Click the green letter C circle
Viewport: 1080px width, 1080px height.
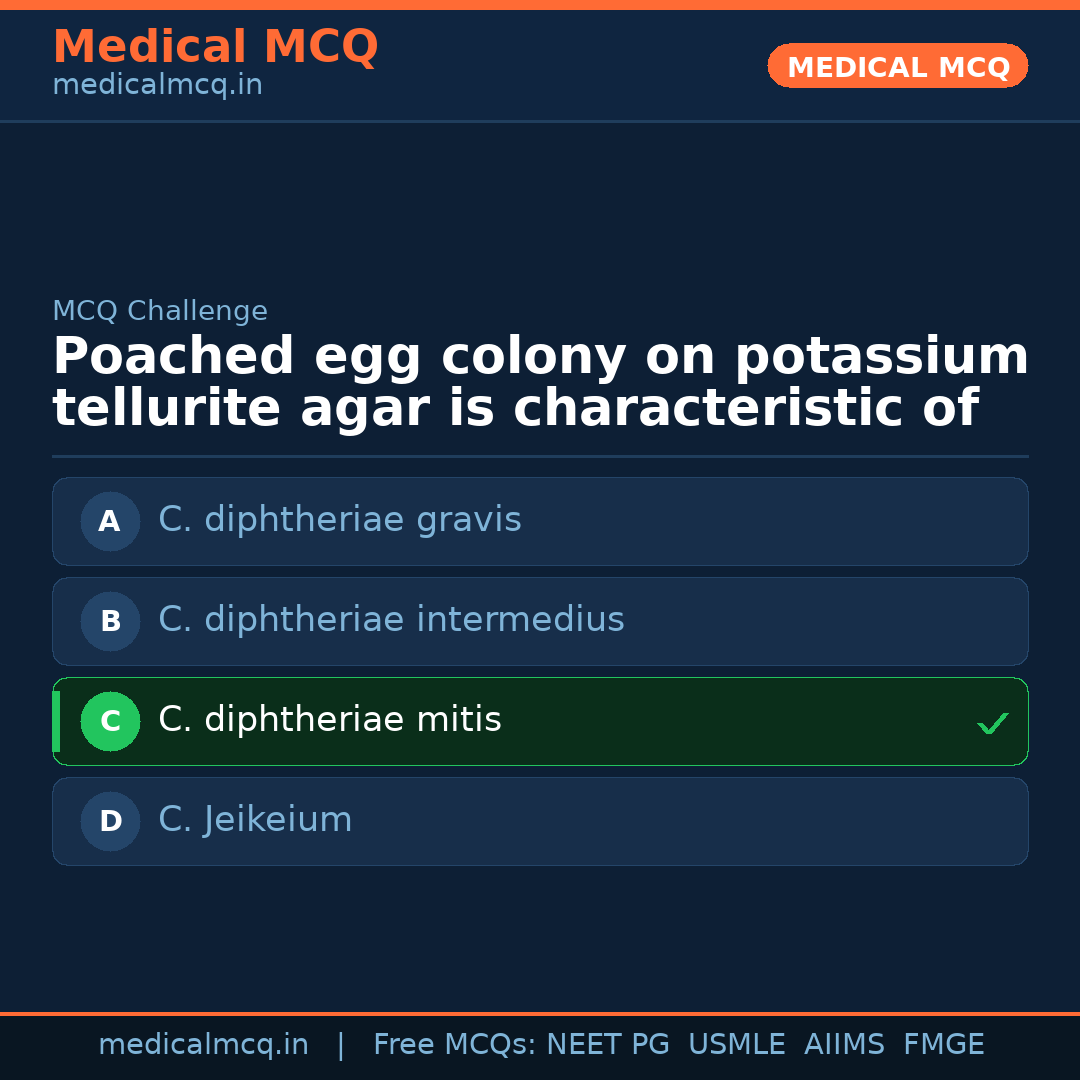coord(110,721)
